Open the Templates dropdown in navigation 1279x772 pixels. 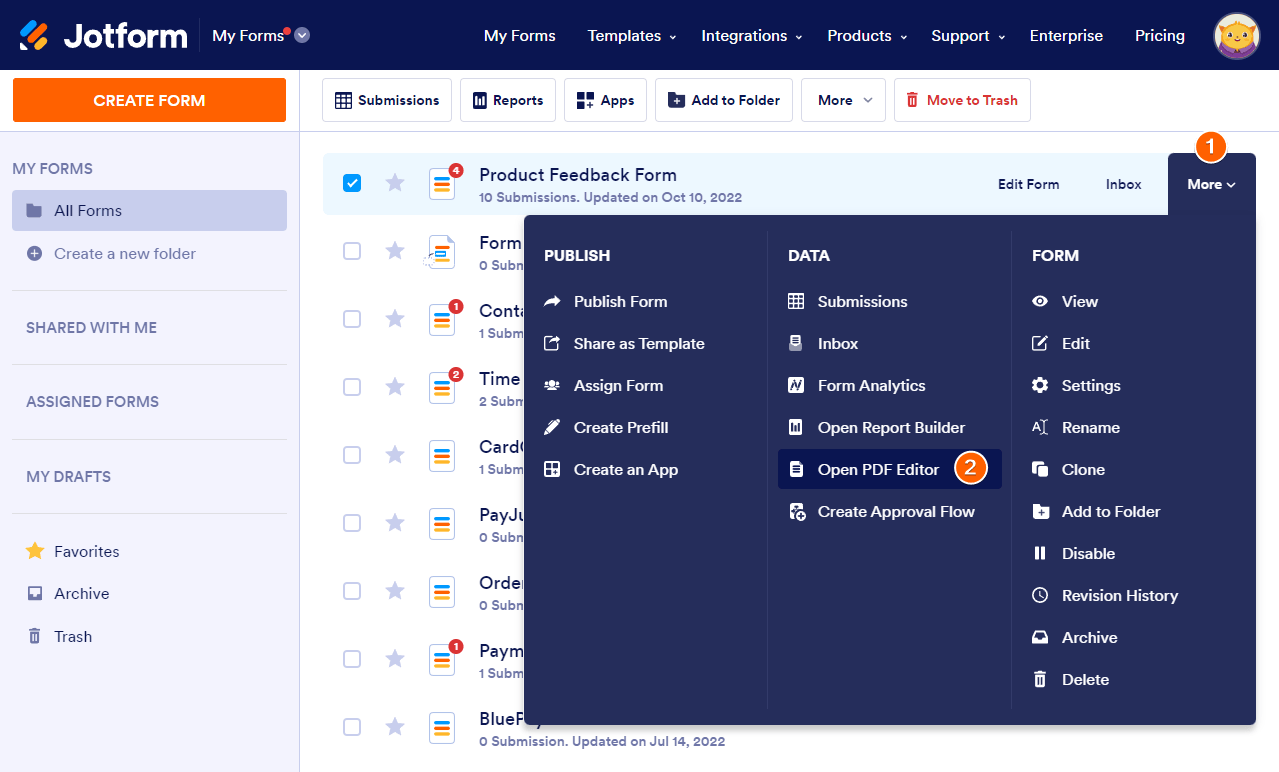(631, 36)
